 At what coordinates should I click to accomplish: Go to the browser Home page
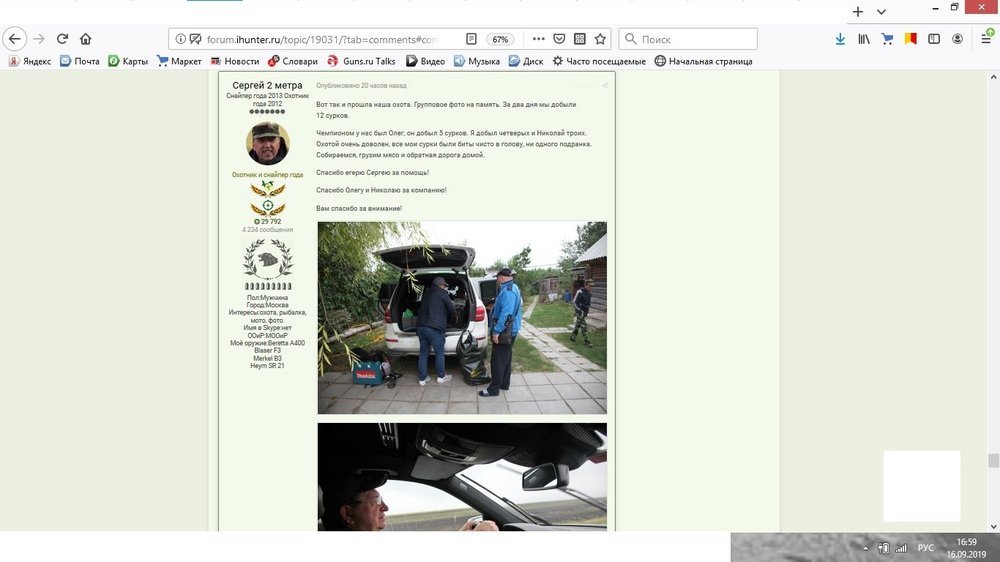[86, 39]
